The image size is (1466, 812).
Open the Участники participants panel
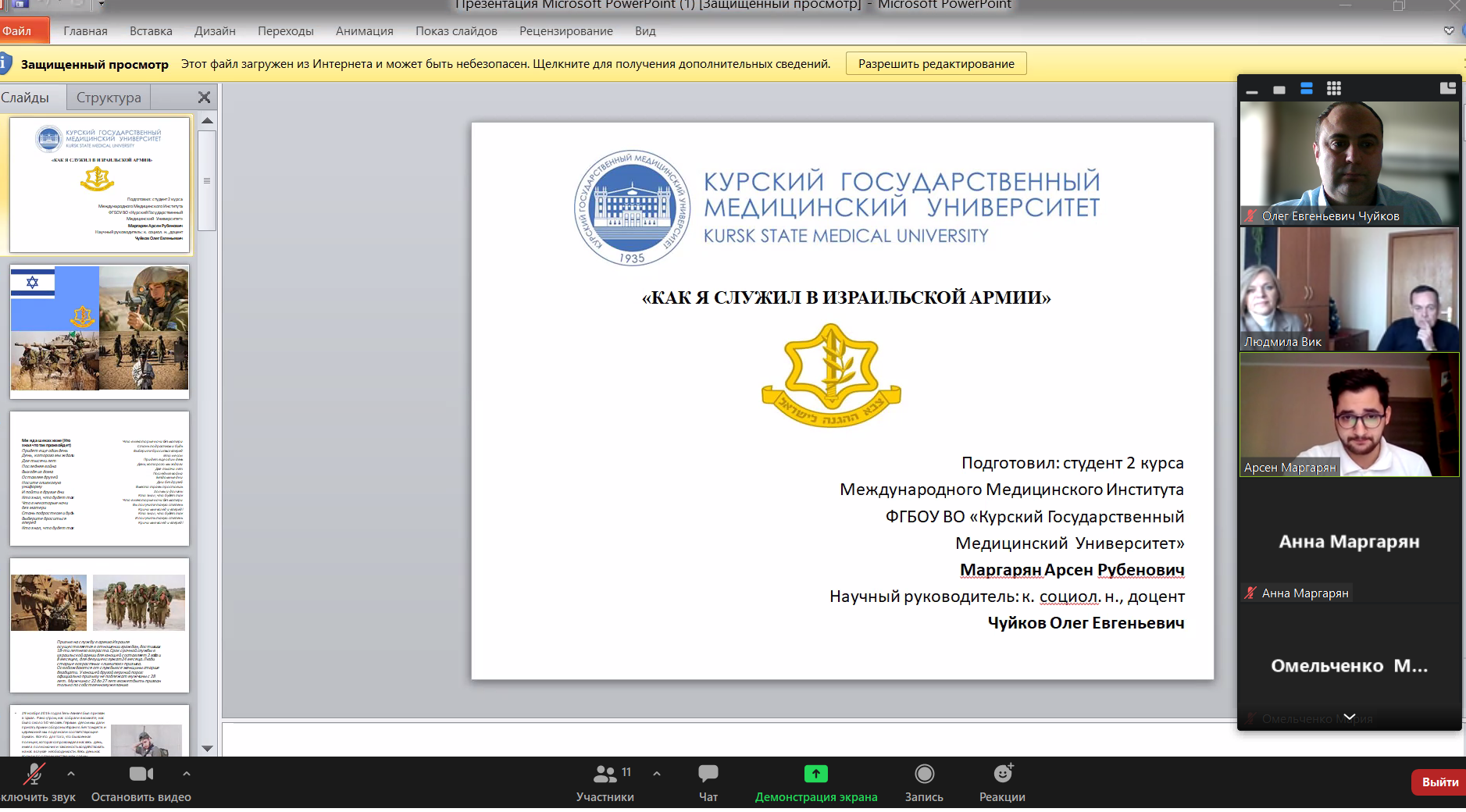click(605, 783)
